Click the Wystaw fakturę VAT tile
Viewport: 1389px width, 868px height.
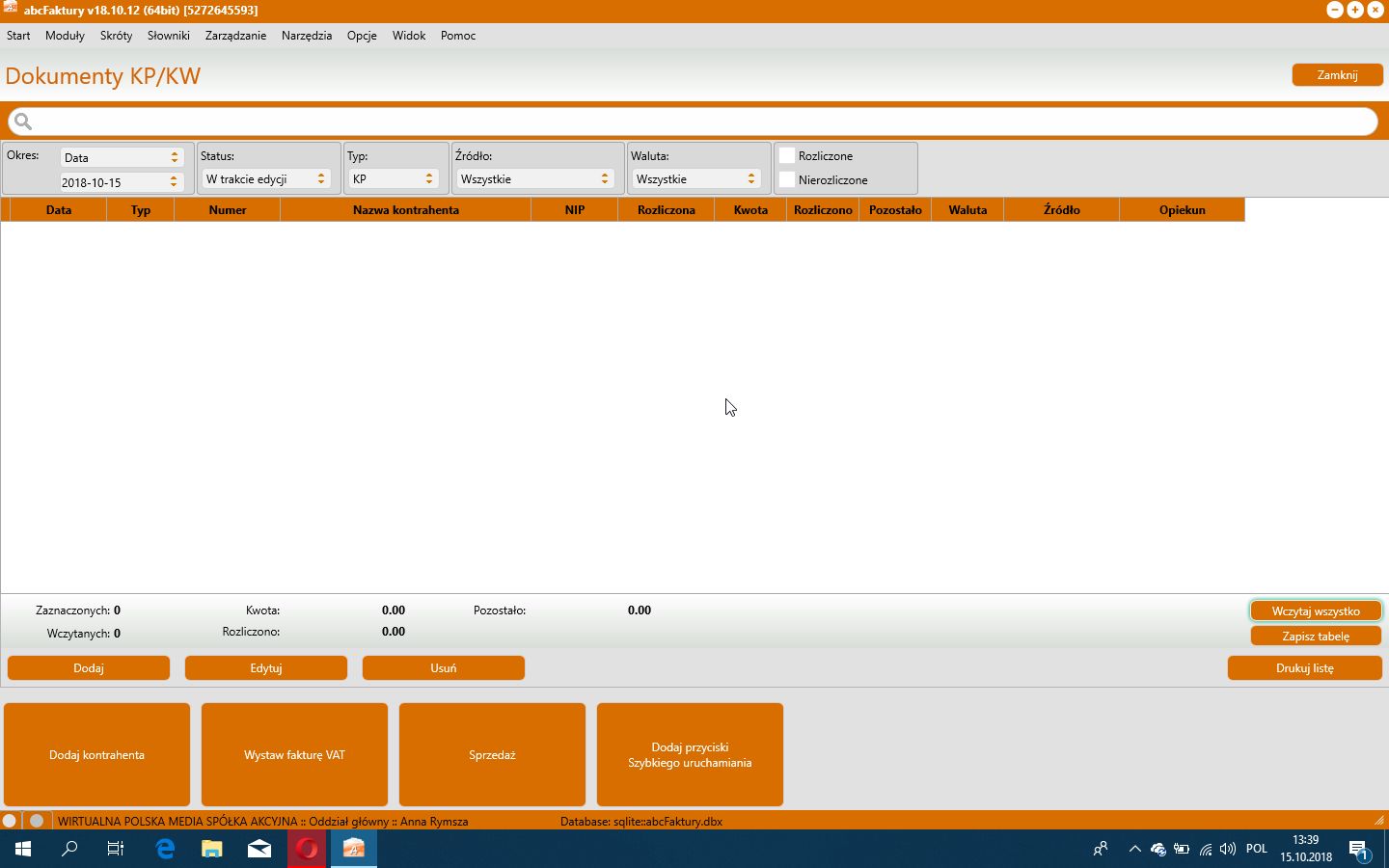(294, 754)
